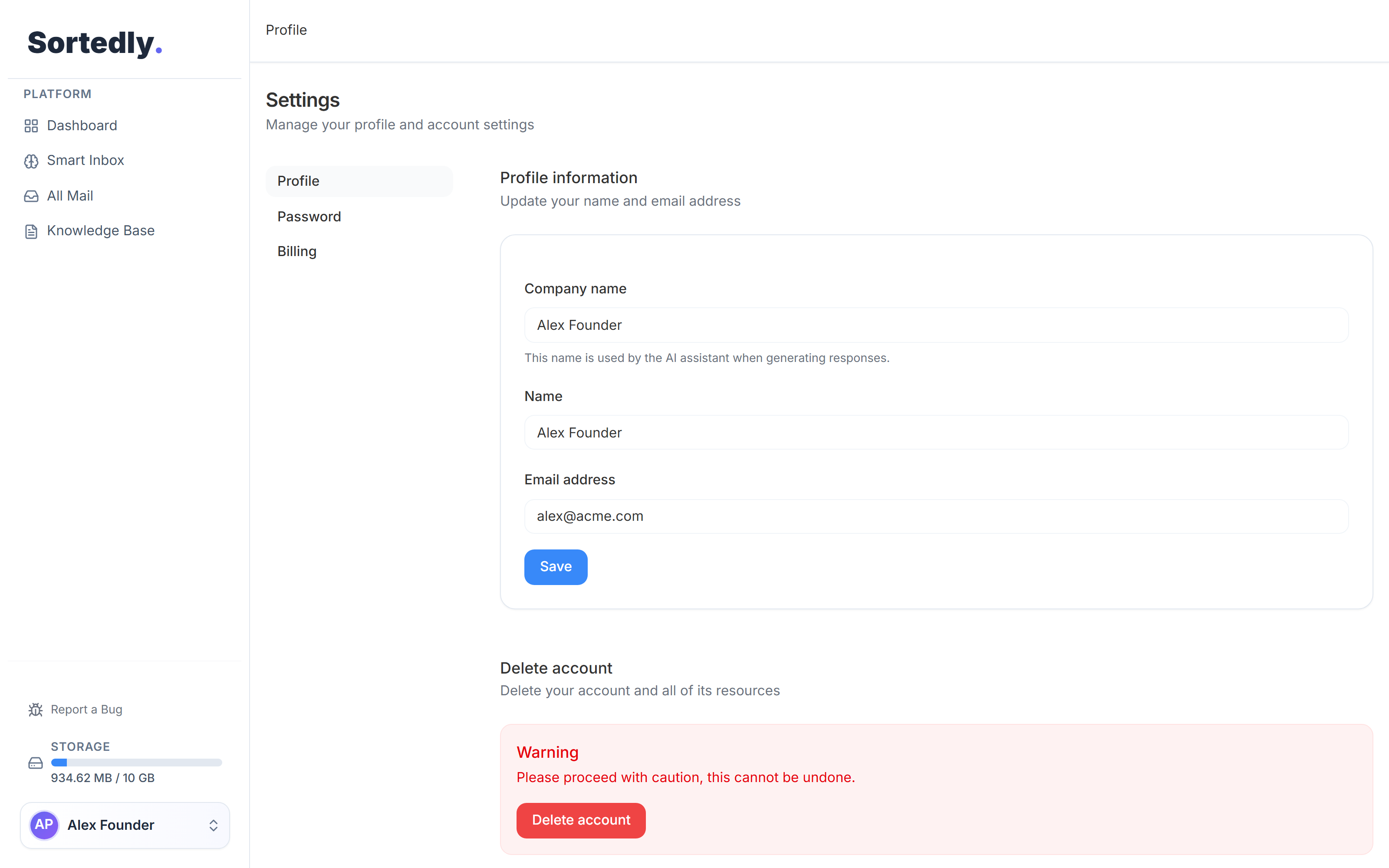Viewport: 1389px width, 868px height.
Task: Click the storage usage progress bar
Action: (x=137, y=763)
